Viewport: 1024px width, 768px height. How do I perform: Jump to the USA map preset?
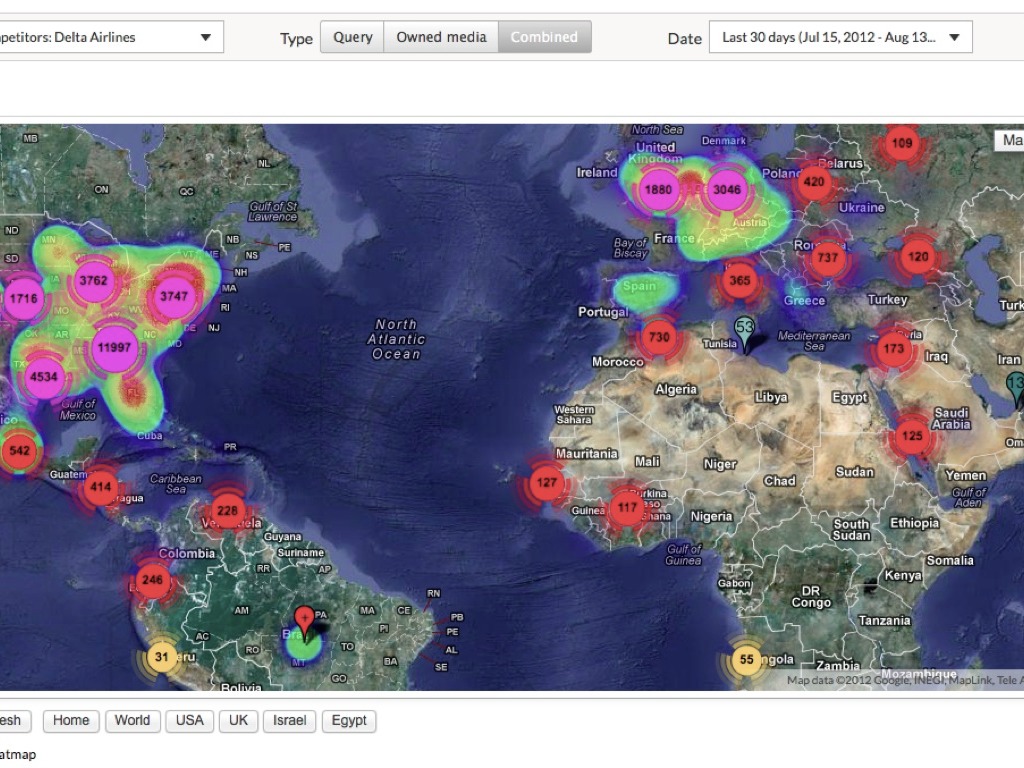point(189,720)
